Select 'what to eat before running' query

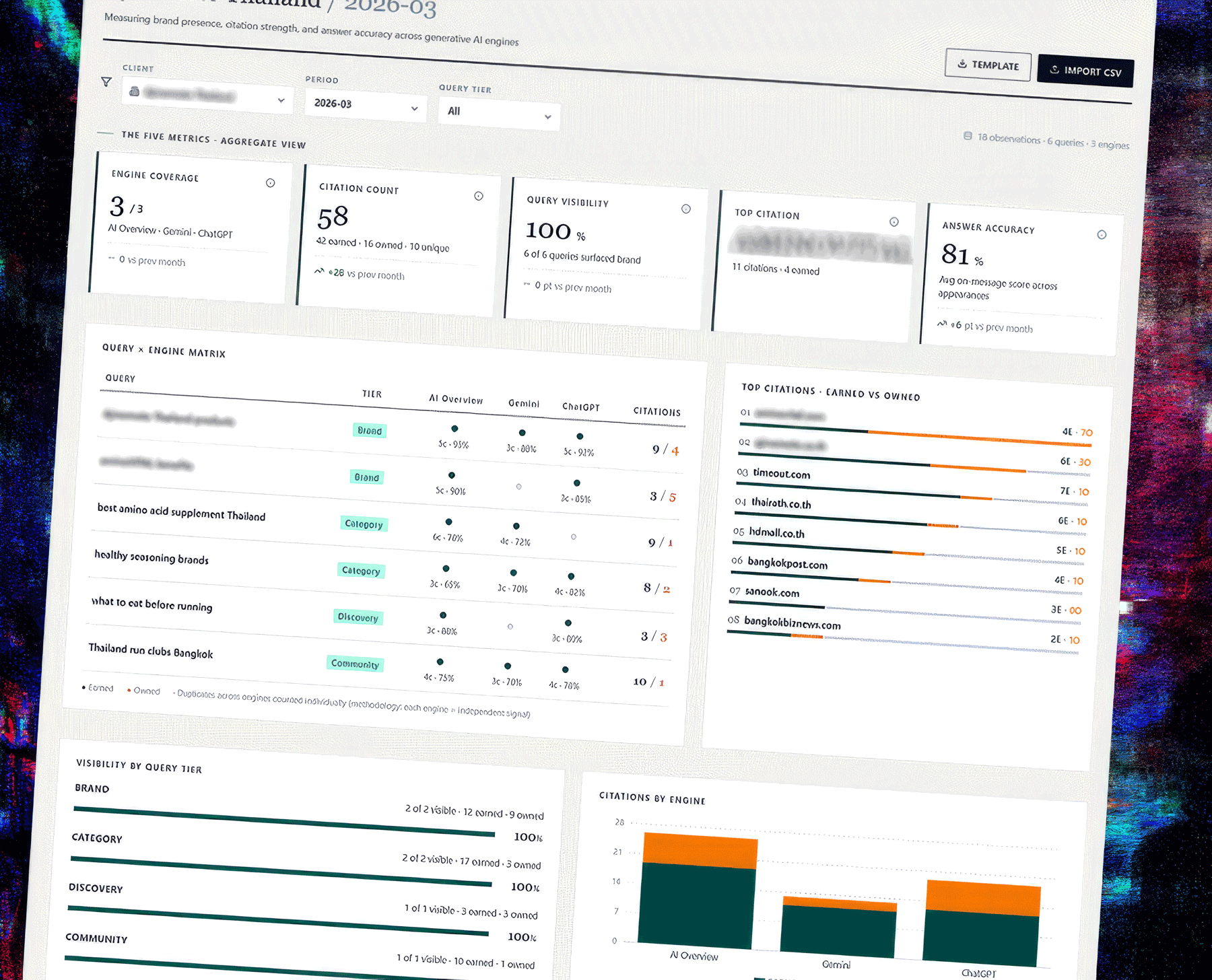click(x=152, y=604)
